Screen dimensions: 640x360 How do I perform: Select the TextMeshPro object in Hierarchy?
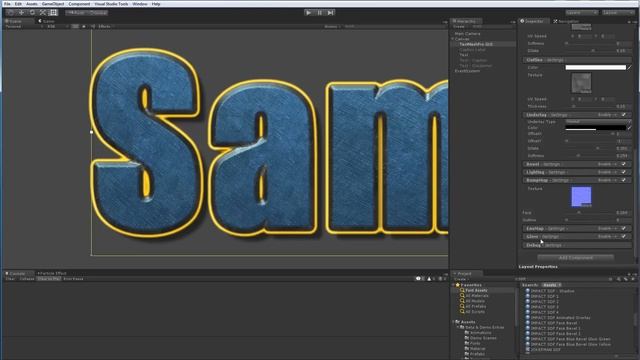(476, 44)
